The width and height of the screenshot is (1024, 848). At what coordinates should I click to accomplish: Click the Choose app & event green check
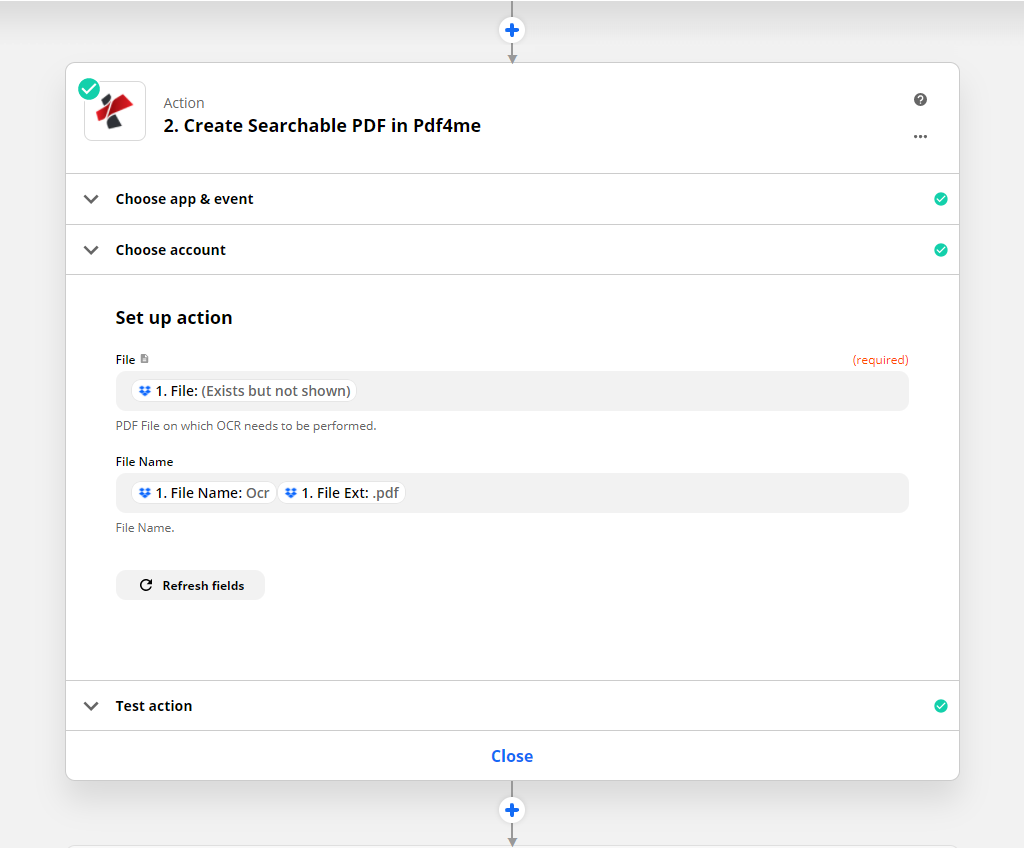click(940, 199)
